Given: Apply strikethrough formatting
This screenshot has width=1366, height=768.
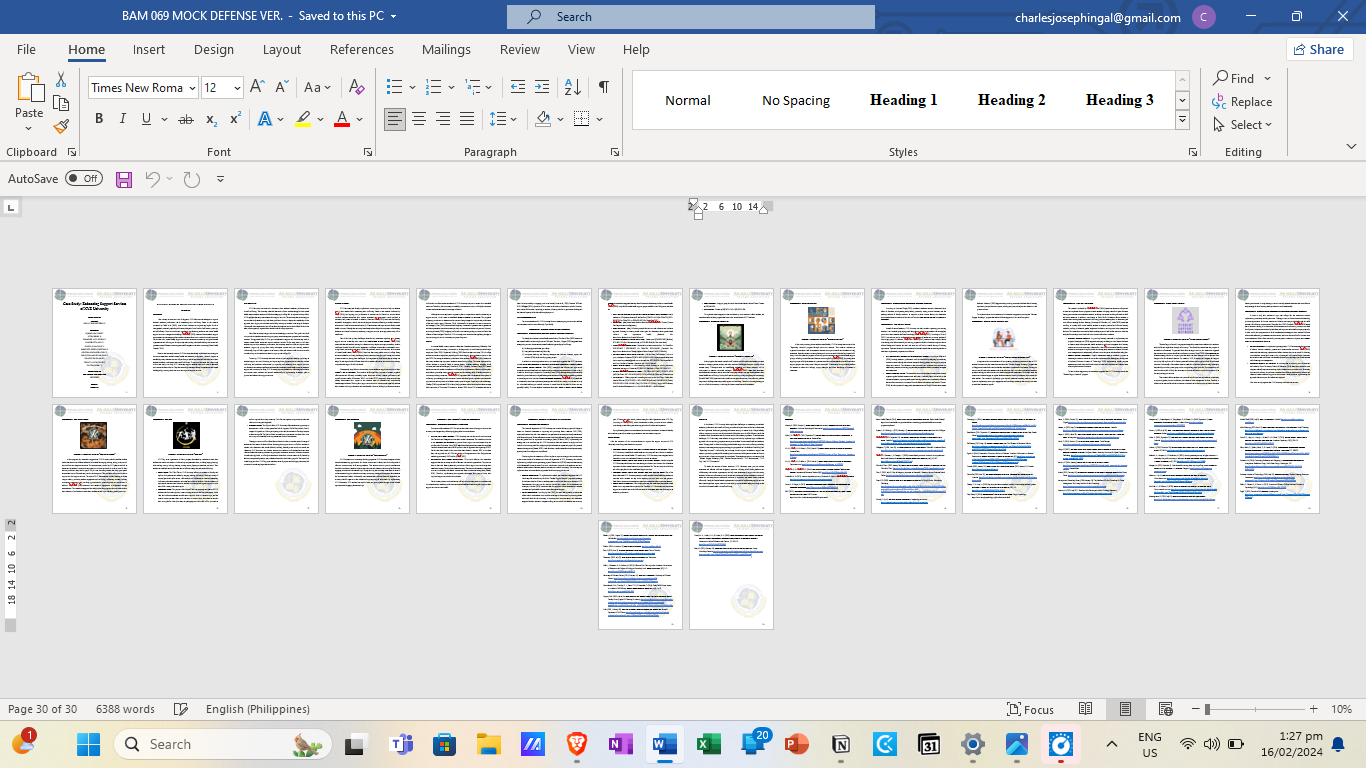Looking at the screenshot, I should click(x=185, y=119).
